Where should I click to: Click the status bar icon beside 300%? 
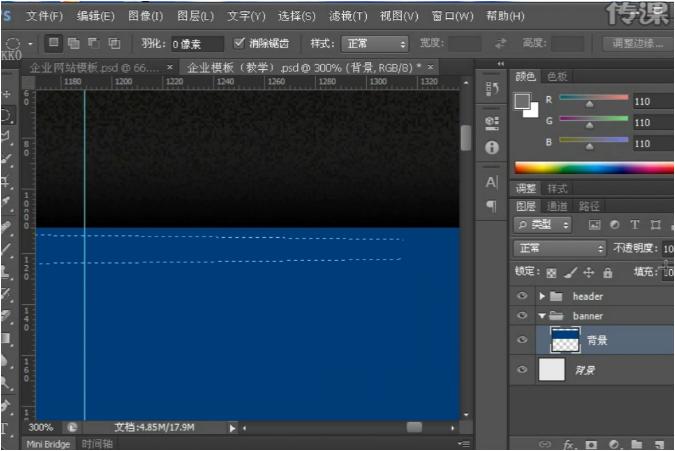click(x=72, y=427)
